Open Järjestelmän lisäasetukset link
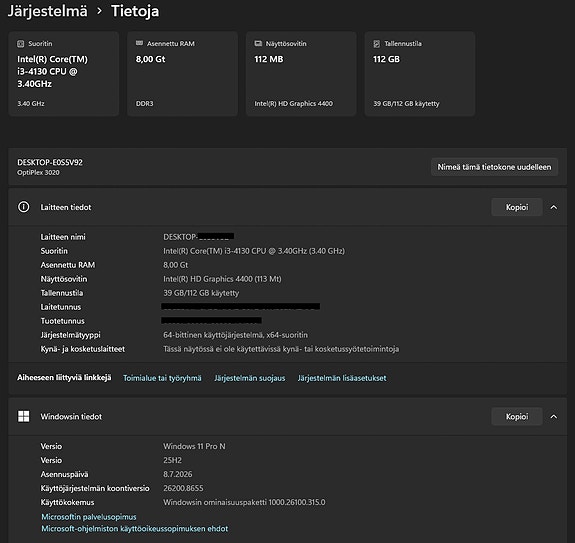The width and height of the screenshot is (575, 543). 342,378
